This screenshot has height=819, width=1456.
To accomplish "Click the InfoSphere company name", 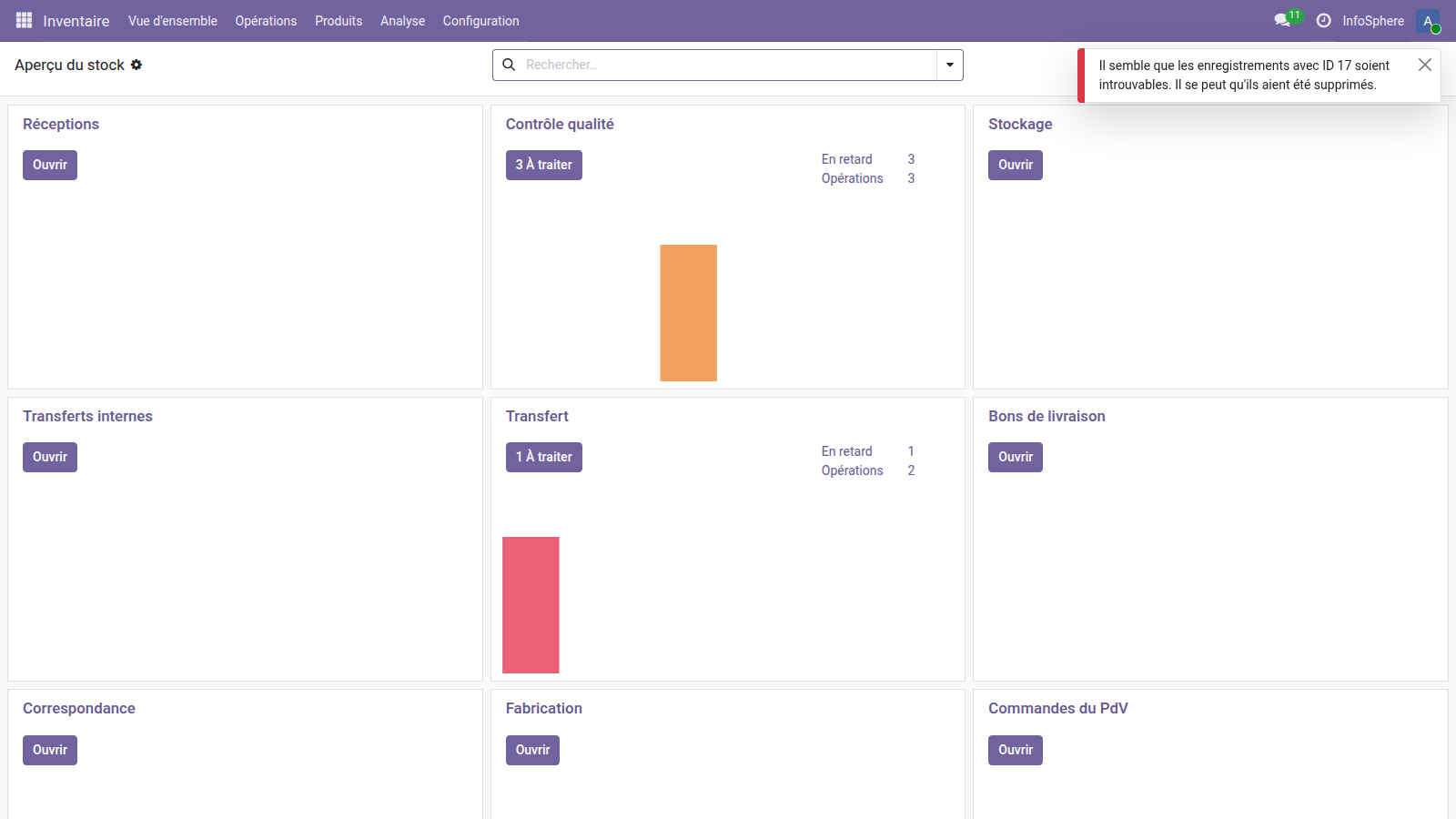I will coord(1373,20).
